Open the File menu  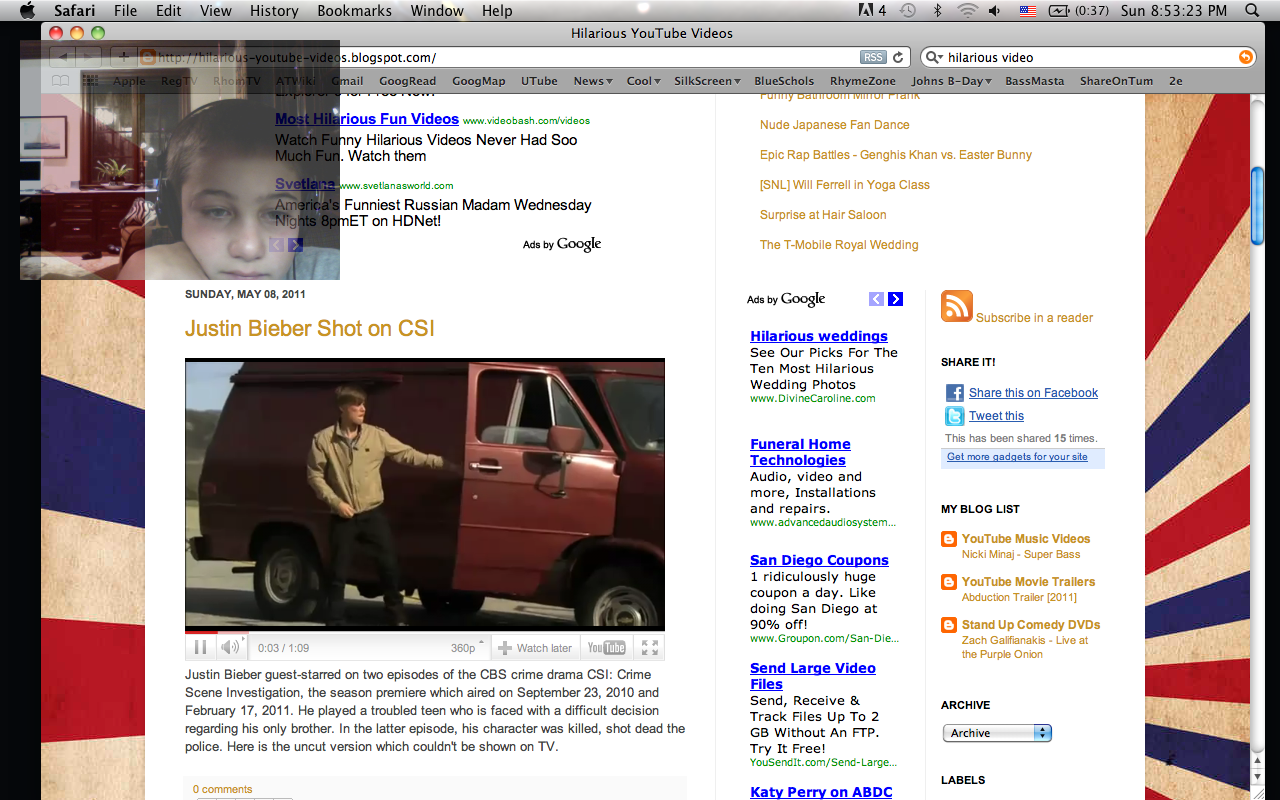pos(125,11)
